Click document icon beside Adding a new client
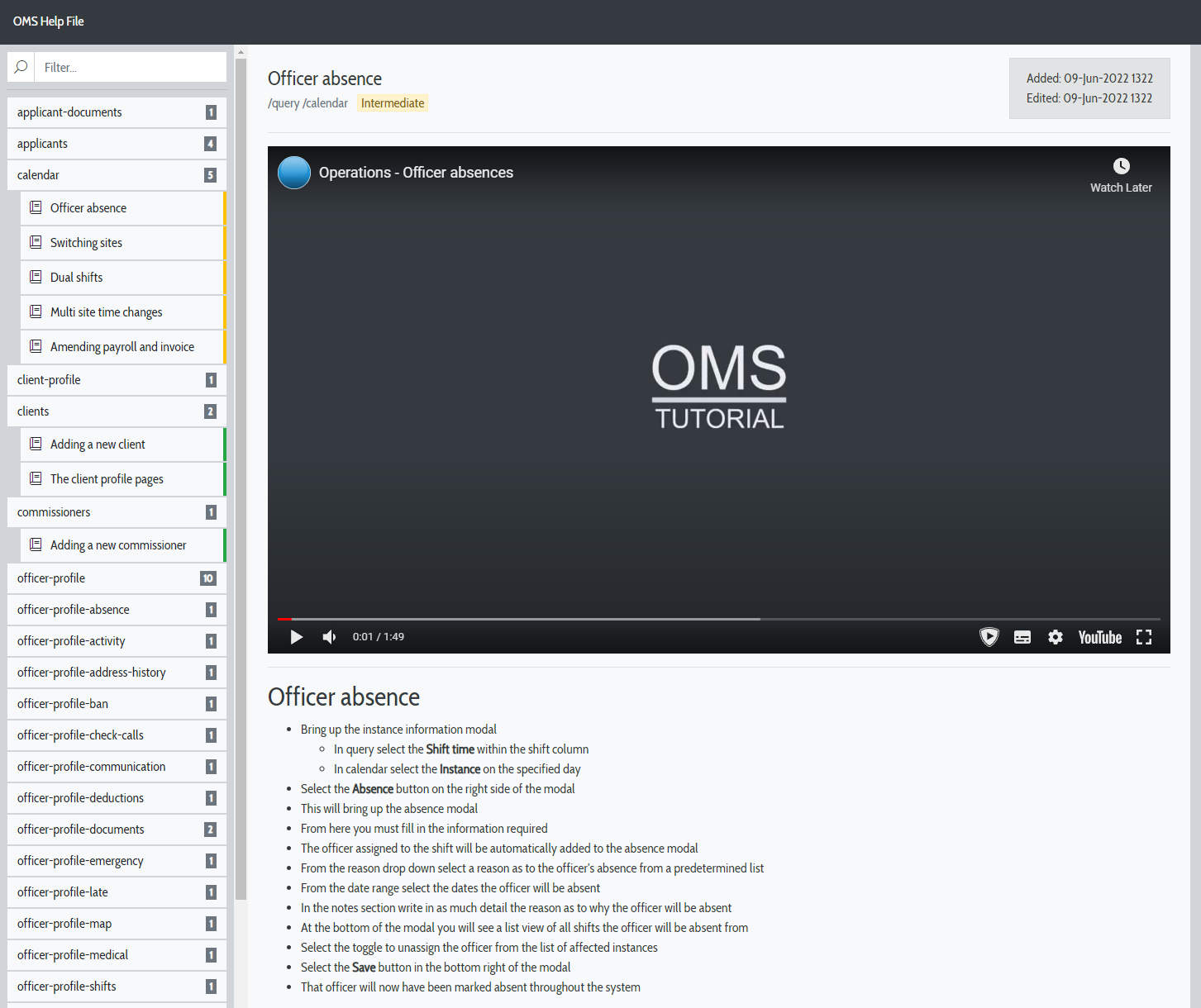 point(36,444)
